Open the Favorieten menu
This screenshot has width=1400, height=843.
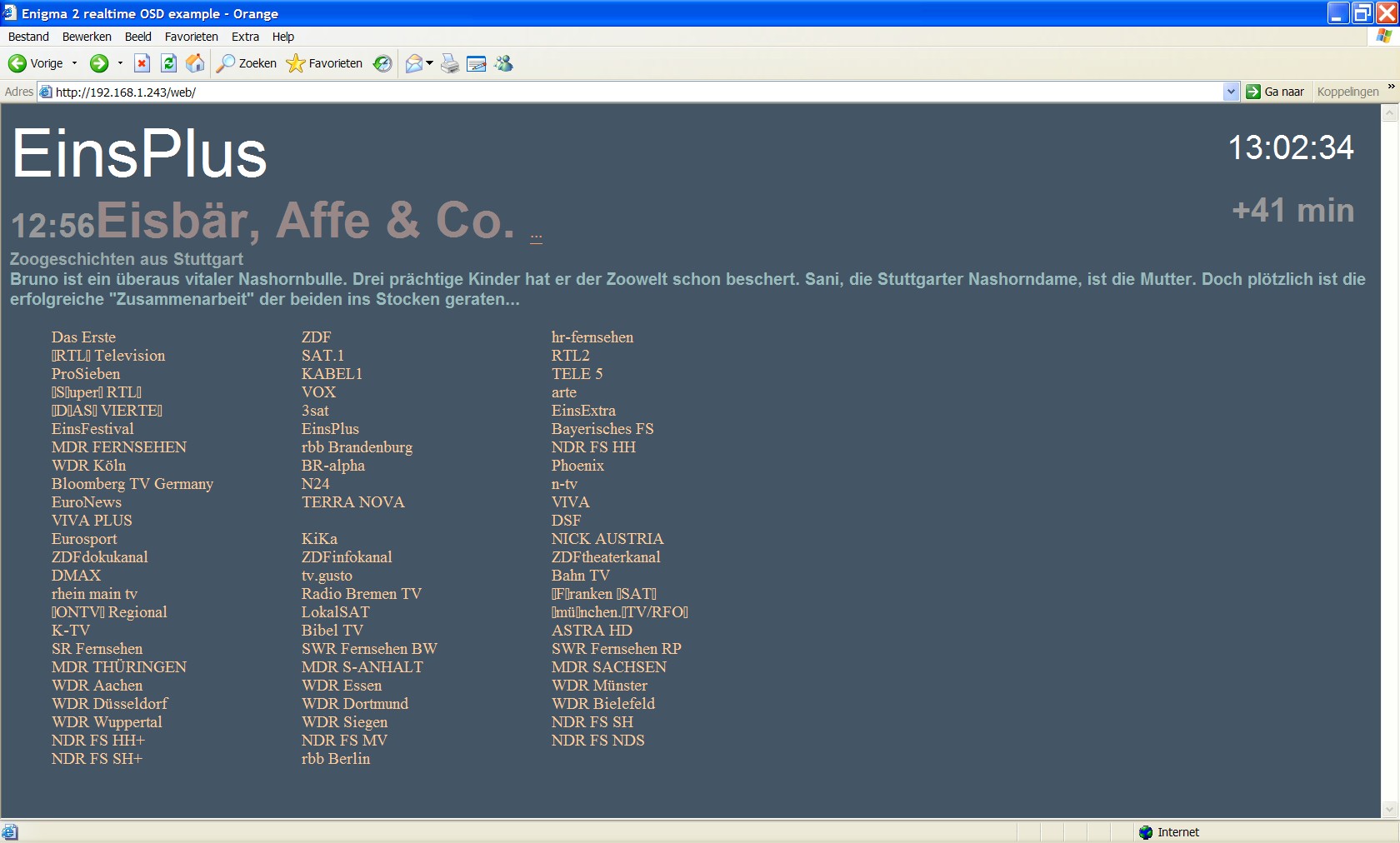pos(192,37)
